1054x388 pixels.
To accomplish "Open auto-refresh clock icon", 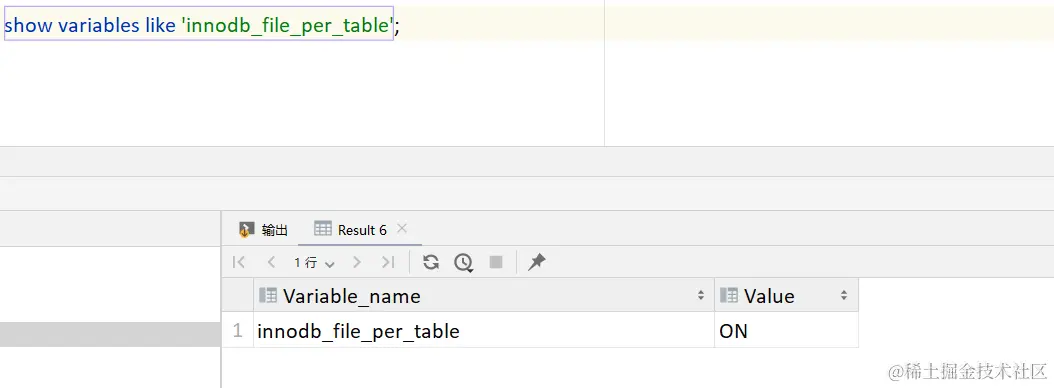I will [463, 262].
